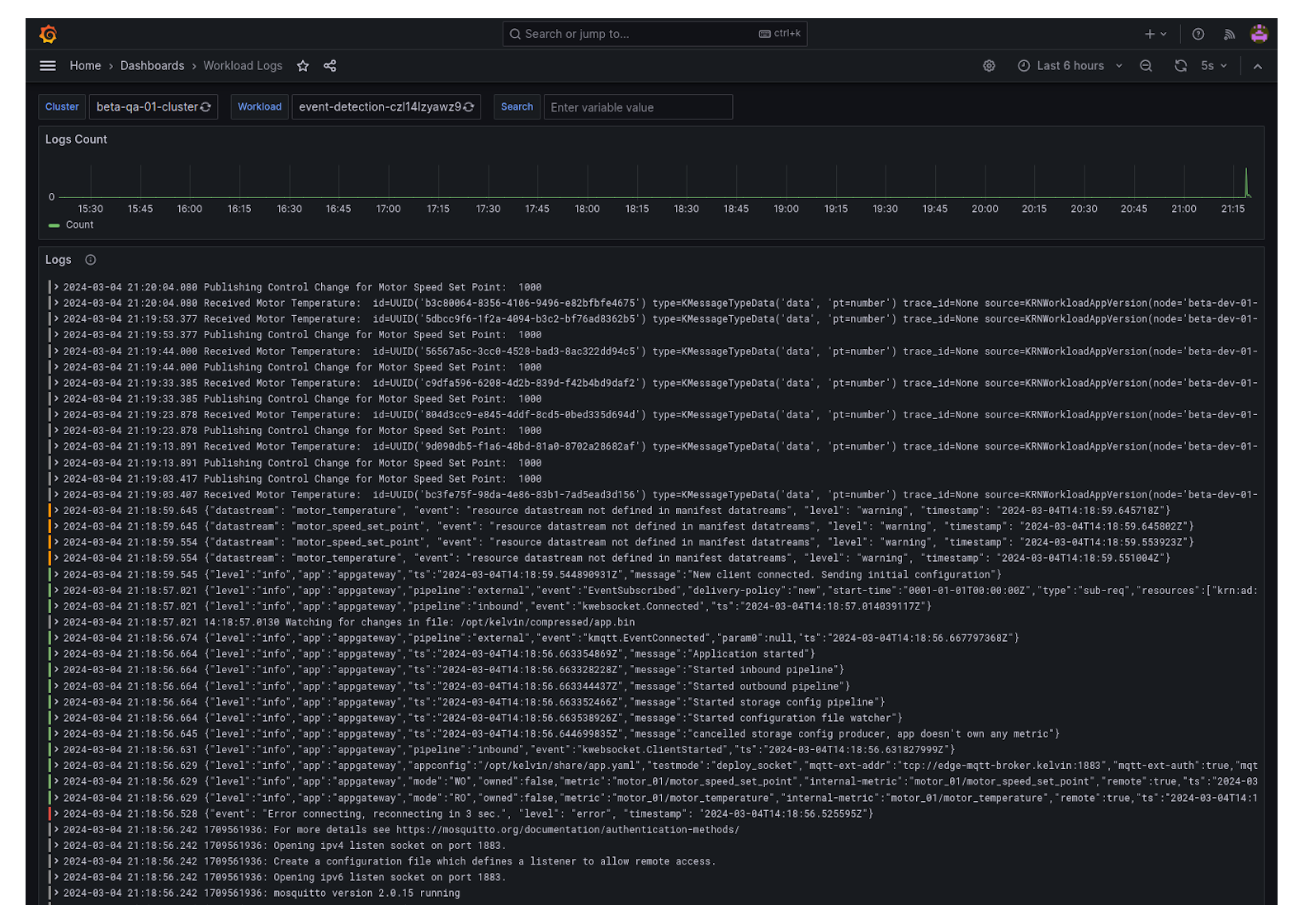Open the Workload variable dropdown
Image resolution: width=1304 pixels, height=924 pixels.
[x=385, y=107]
